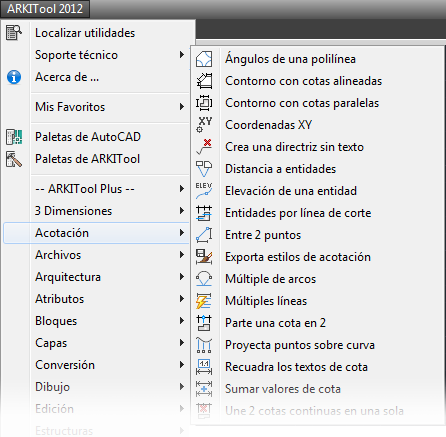
Task: Select Entidades por línea de corte
Action: coord(298,213)
